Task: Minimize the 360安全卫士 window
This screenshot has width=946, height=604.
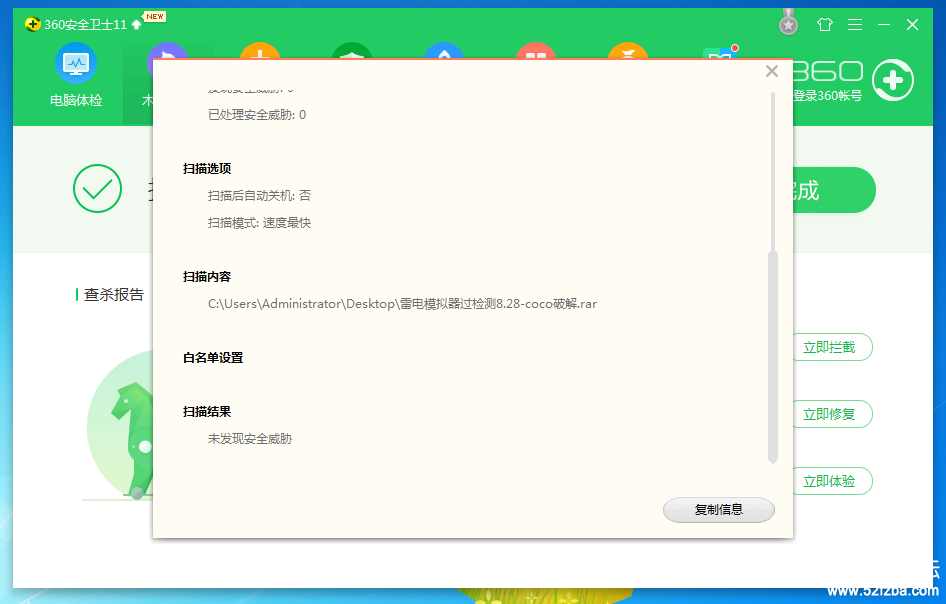Action: click(x=884, y=24)
